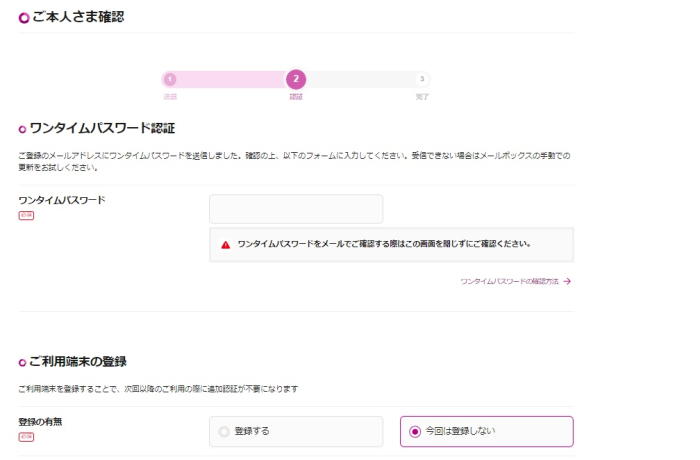This screenshot has width=700, height=460.
Task: Select the 今回は登録しない radio option
Action: tap(415, 431)
